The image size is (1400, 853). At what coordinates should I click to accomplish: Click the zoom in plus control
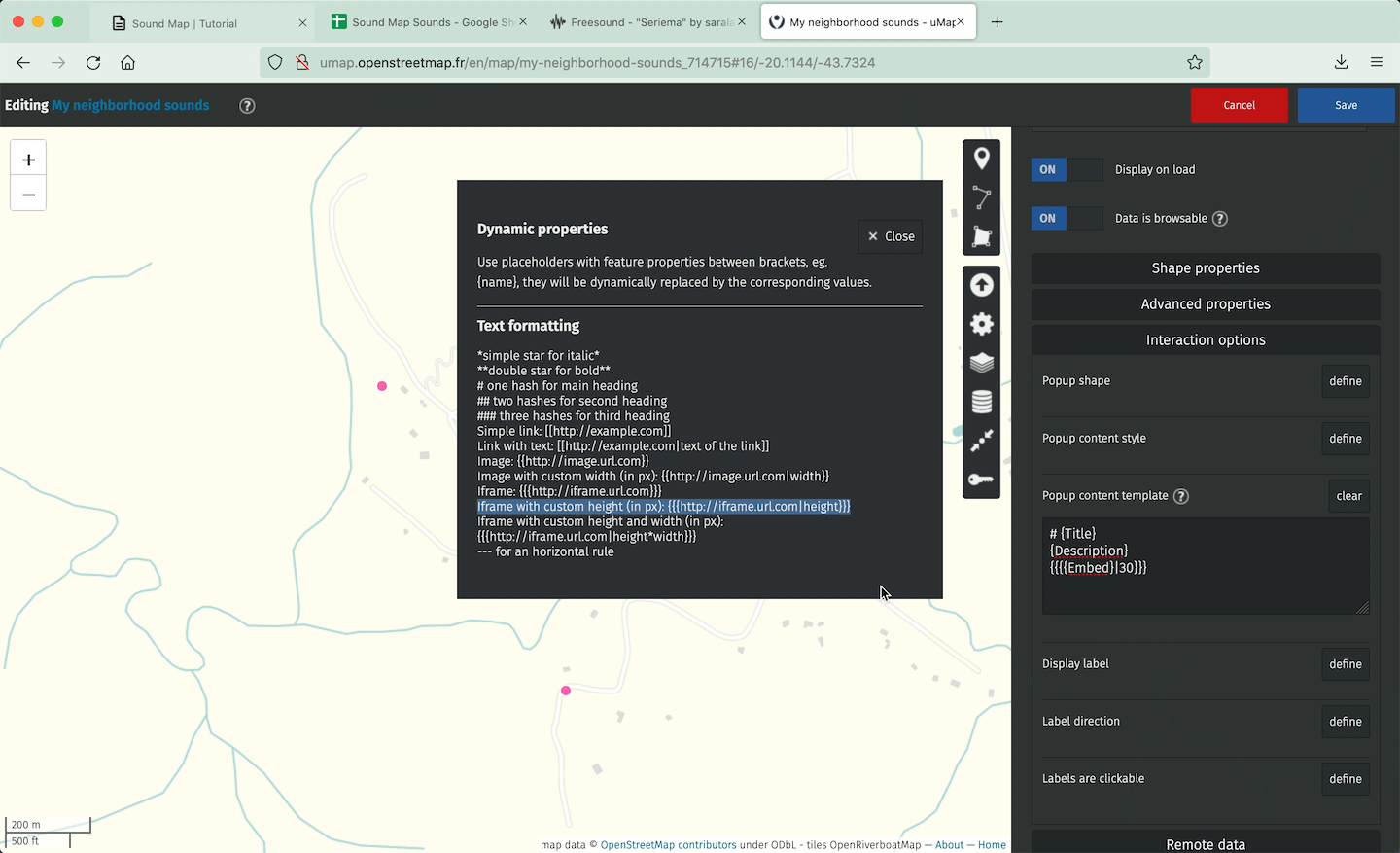pos(28,160)
